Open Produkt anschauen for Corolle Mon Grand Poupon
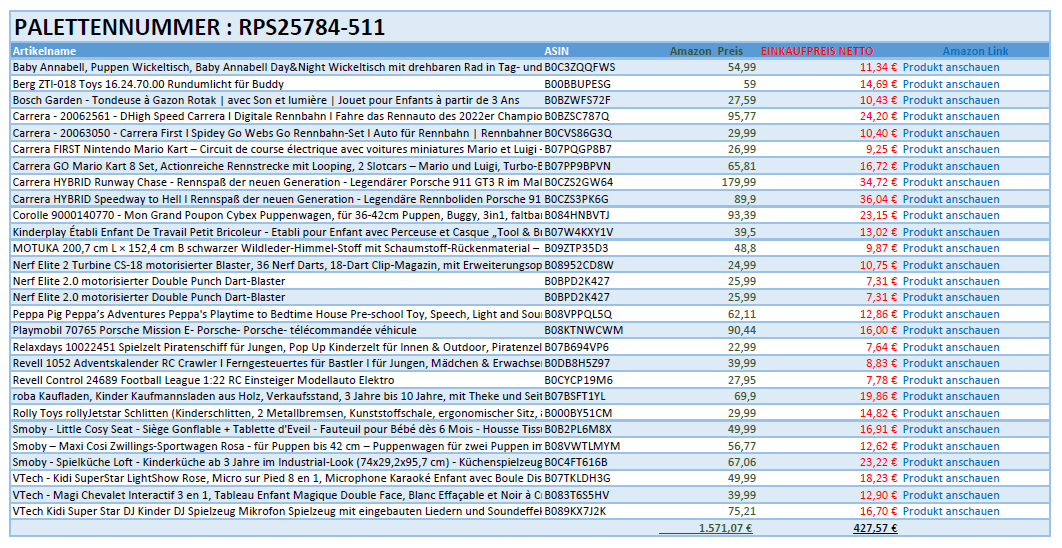 (x=950, y=215)
